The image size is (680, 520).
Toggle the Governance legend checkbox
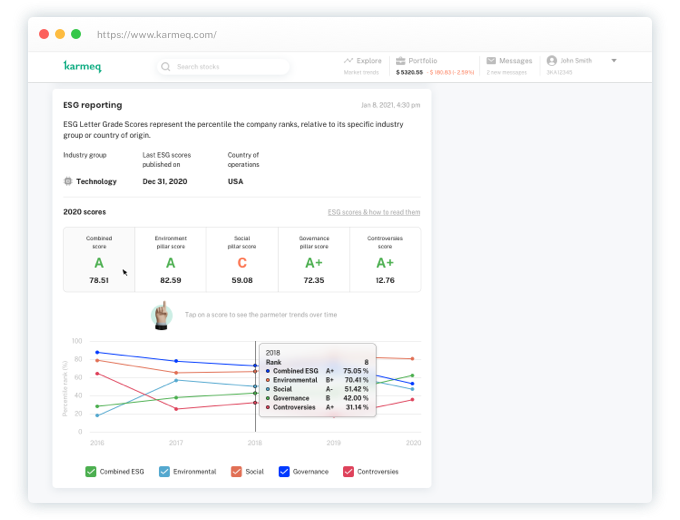tap(284, 471)
